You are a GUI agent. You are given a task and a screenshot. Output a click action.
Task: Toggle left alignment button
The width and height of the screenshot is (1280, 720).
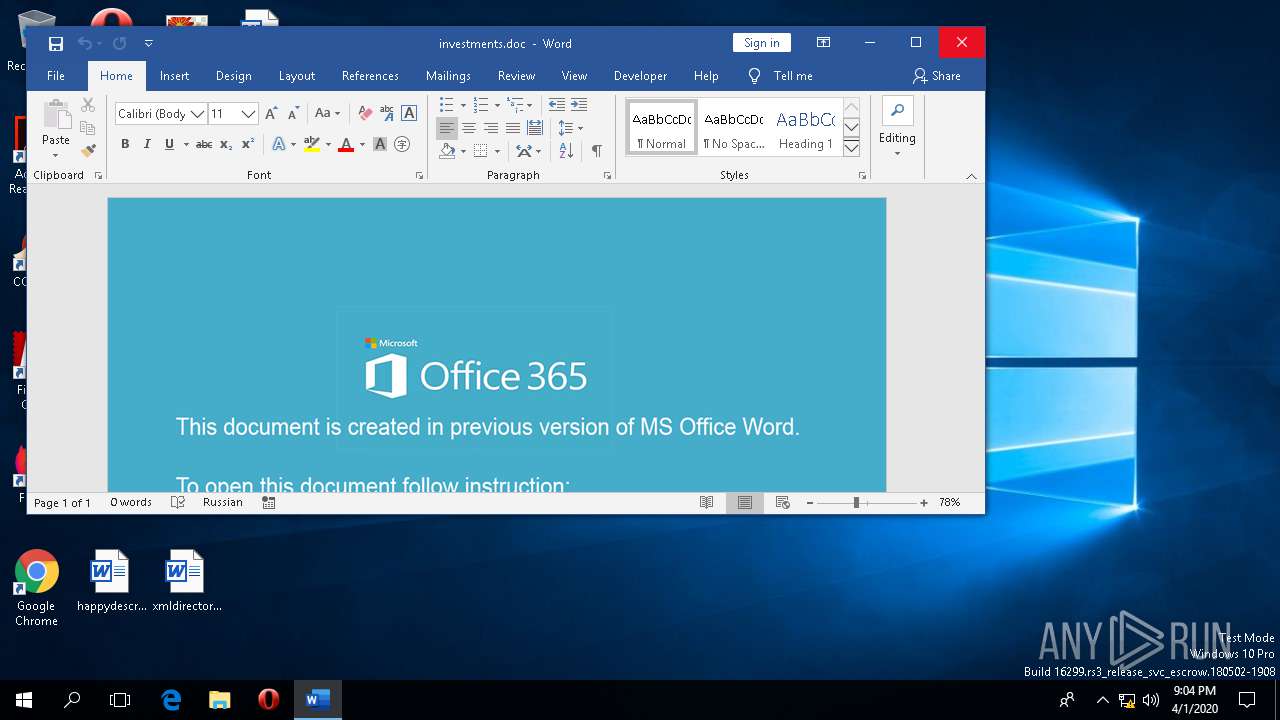(447, 128)
